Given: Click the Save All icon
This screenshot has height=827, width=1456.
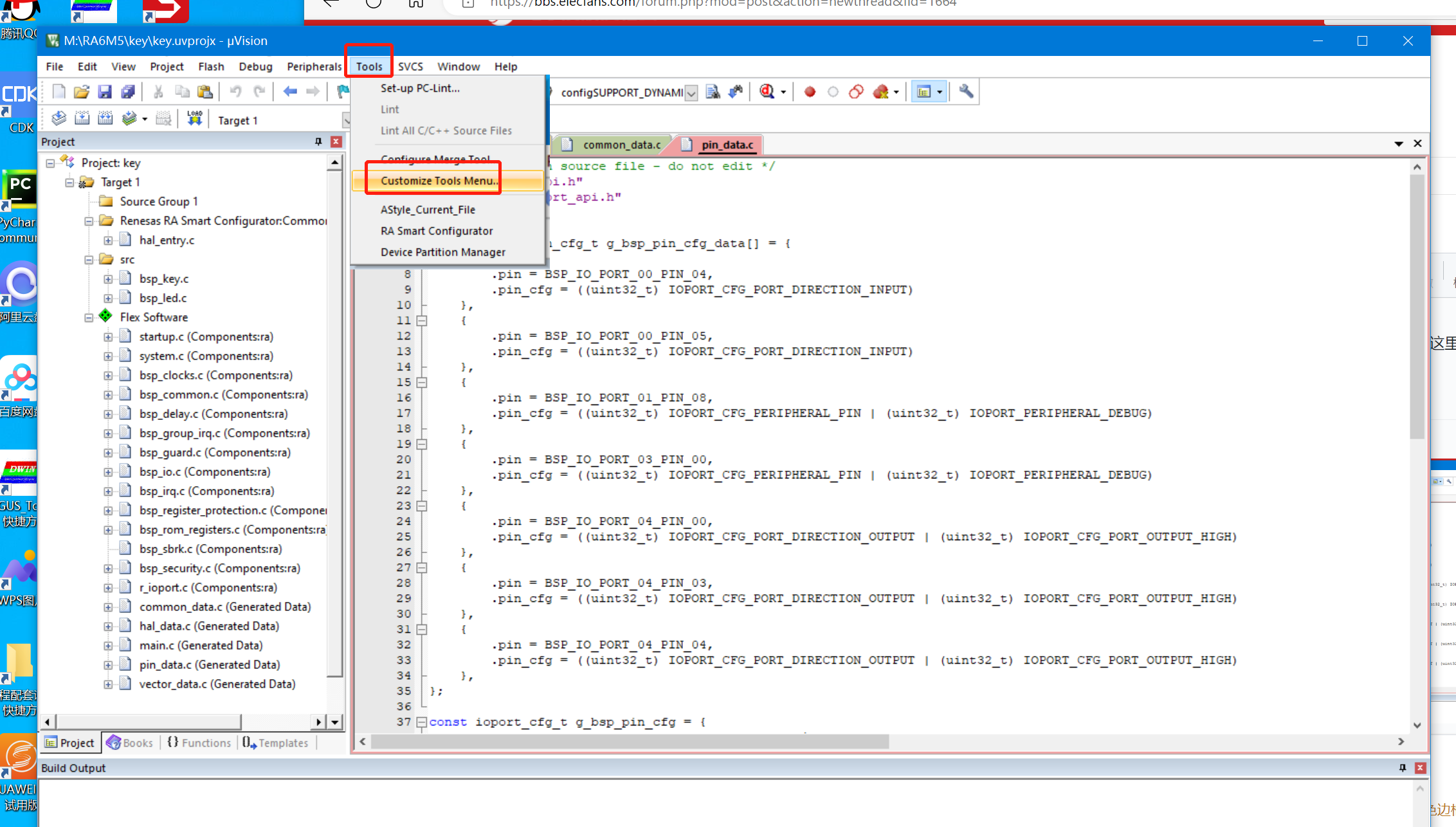Looking at the screenshot, I should (128, 92).
